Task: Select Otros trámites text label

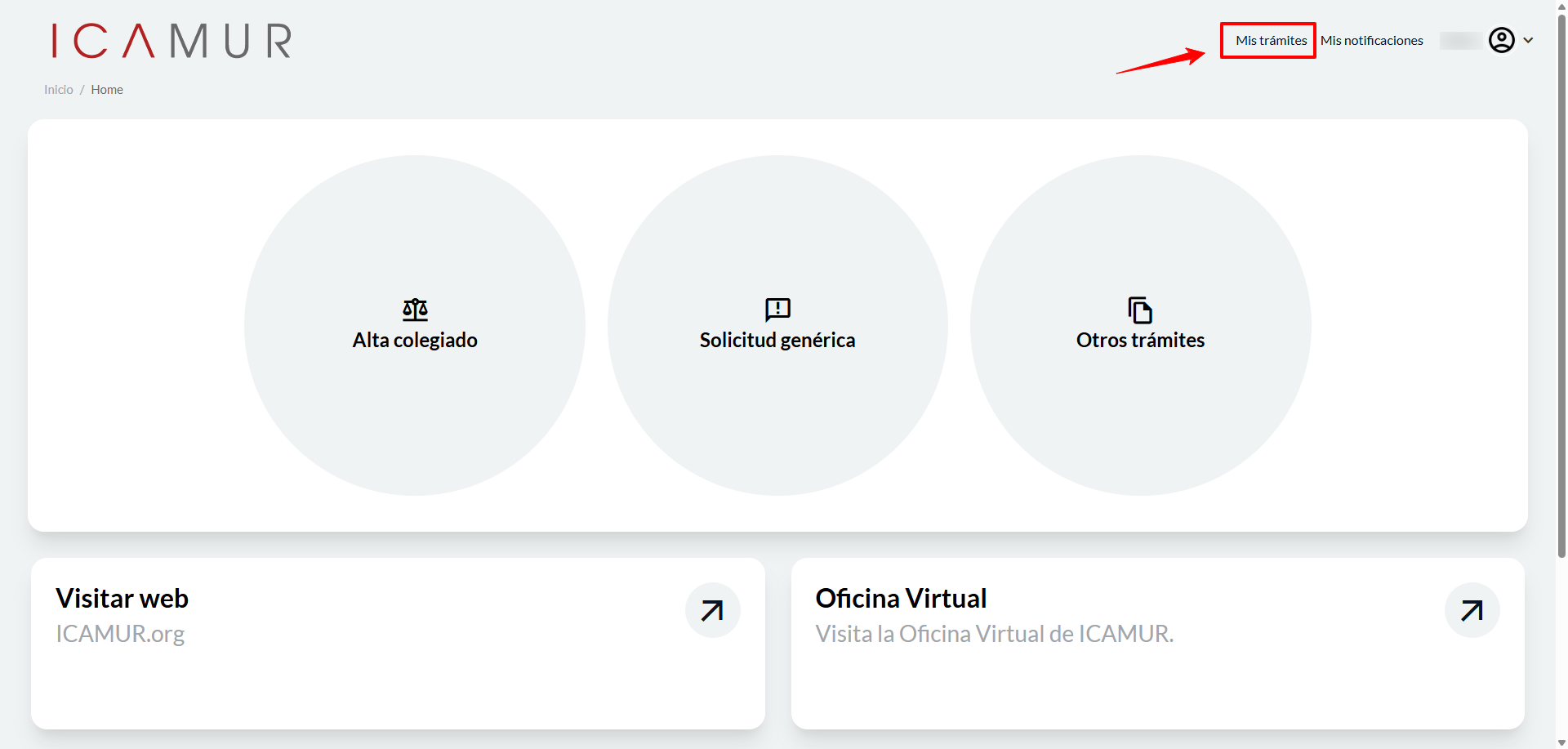Action: (1140, 341)
